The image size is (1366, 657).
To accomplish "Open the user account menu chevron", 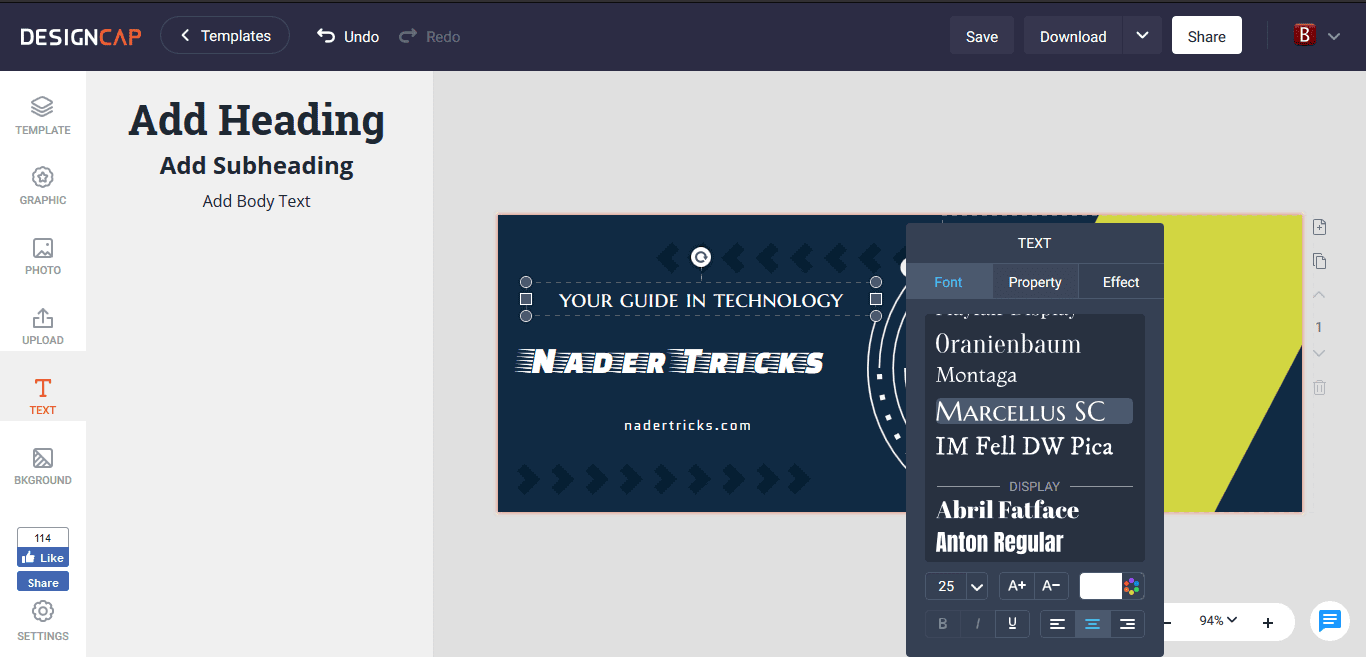I will pos(1334,36).
